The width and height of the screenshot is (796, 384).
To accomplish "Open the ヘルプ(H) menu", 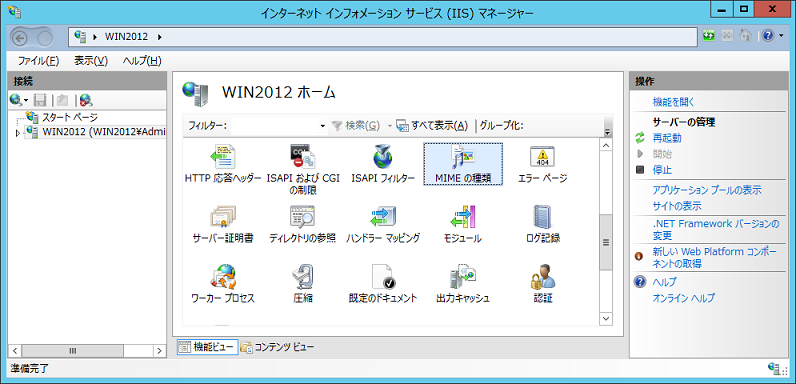I will point(142,61).
